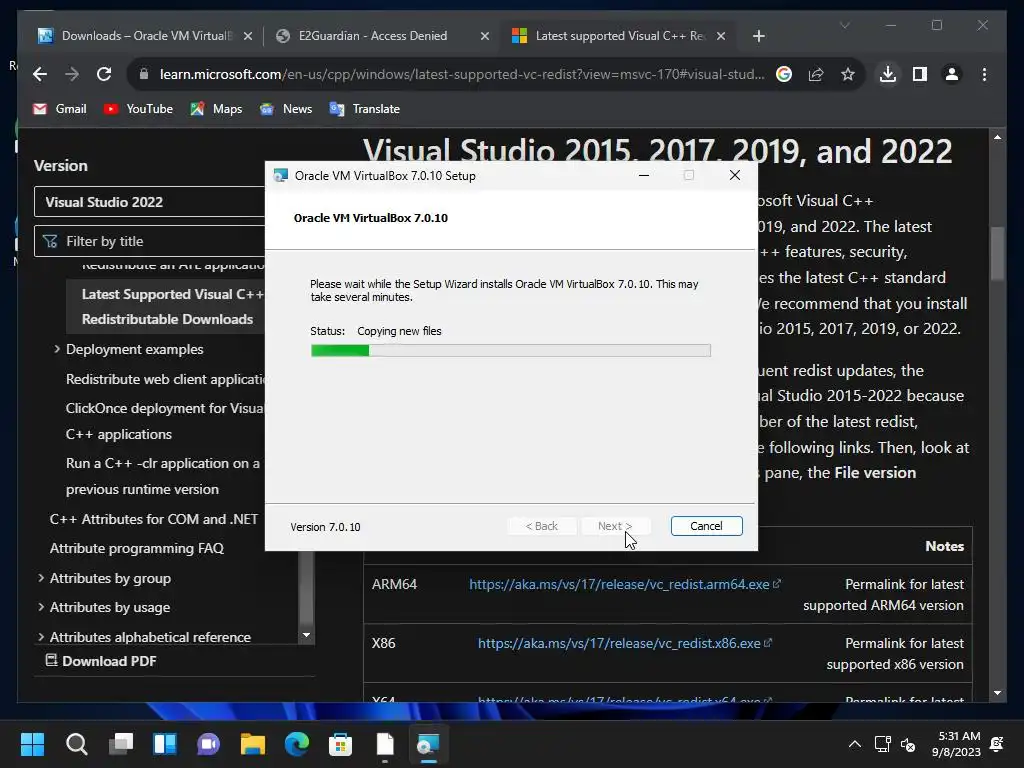Open a new browser tab
The height and width of the screenshot is (768, 1024).
pos(758,36)
